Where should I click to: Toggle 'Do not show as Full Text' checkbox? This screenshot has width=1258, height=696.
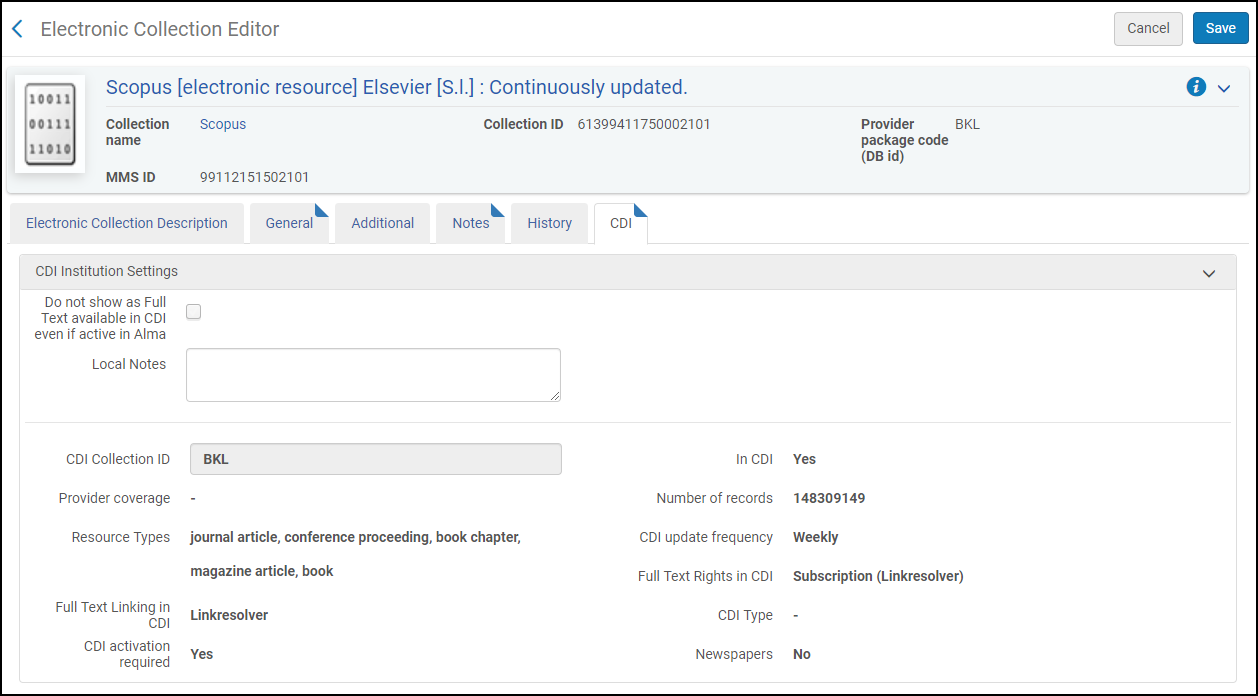point(194,311)
